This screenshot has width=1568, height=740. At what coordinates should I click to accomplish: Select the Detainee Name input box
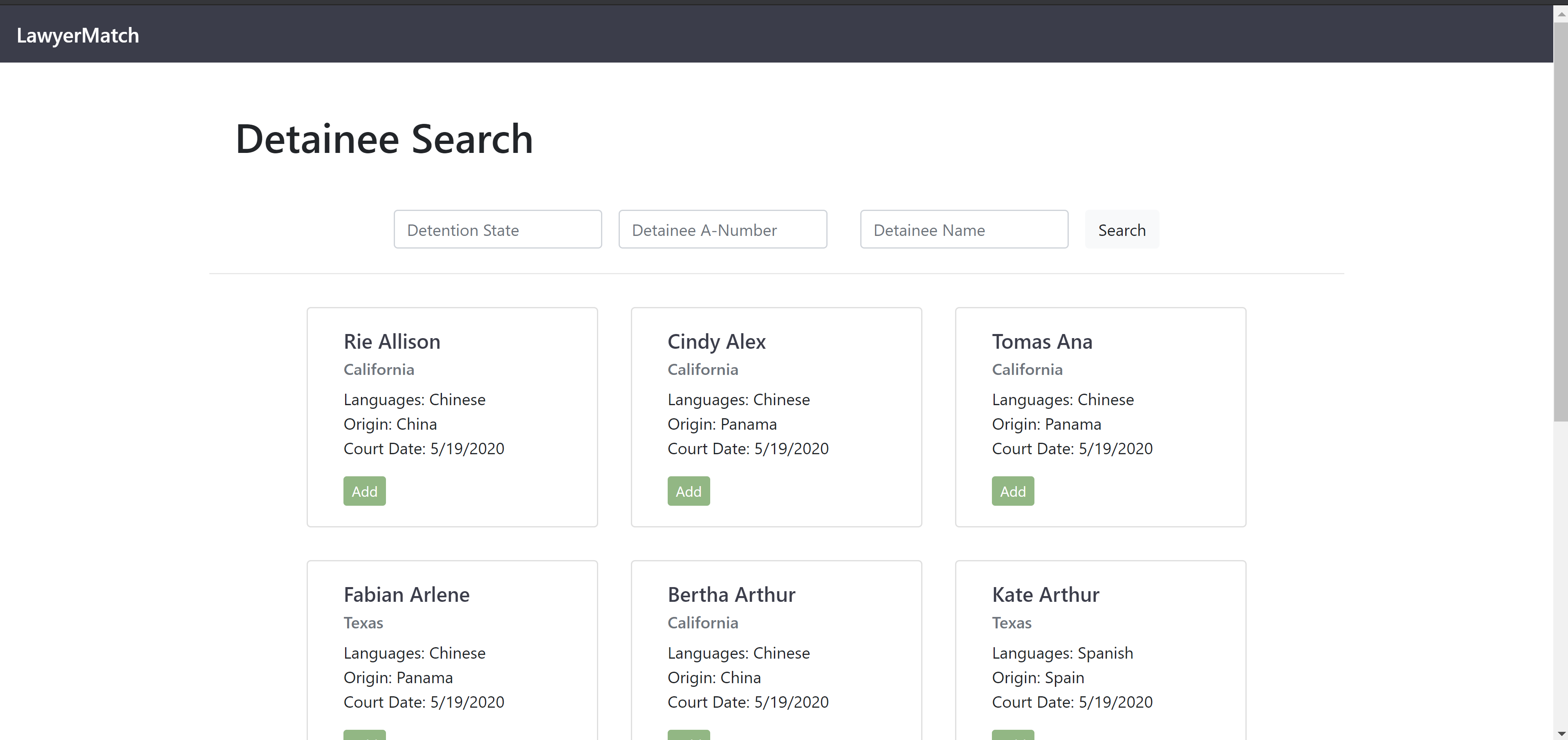click(x=964, y=229)
